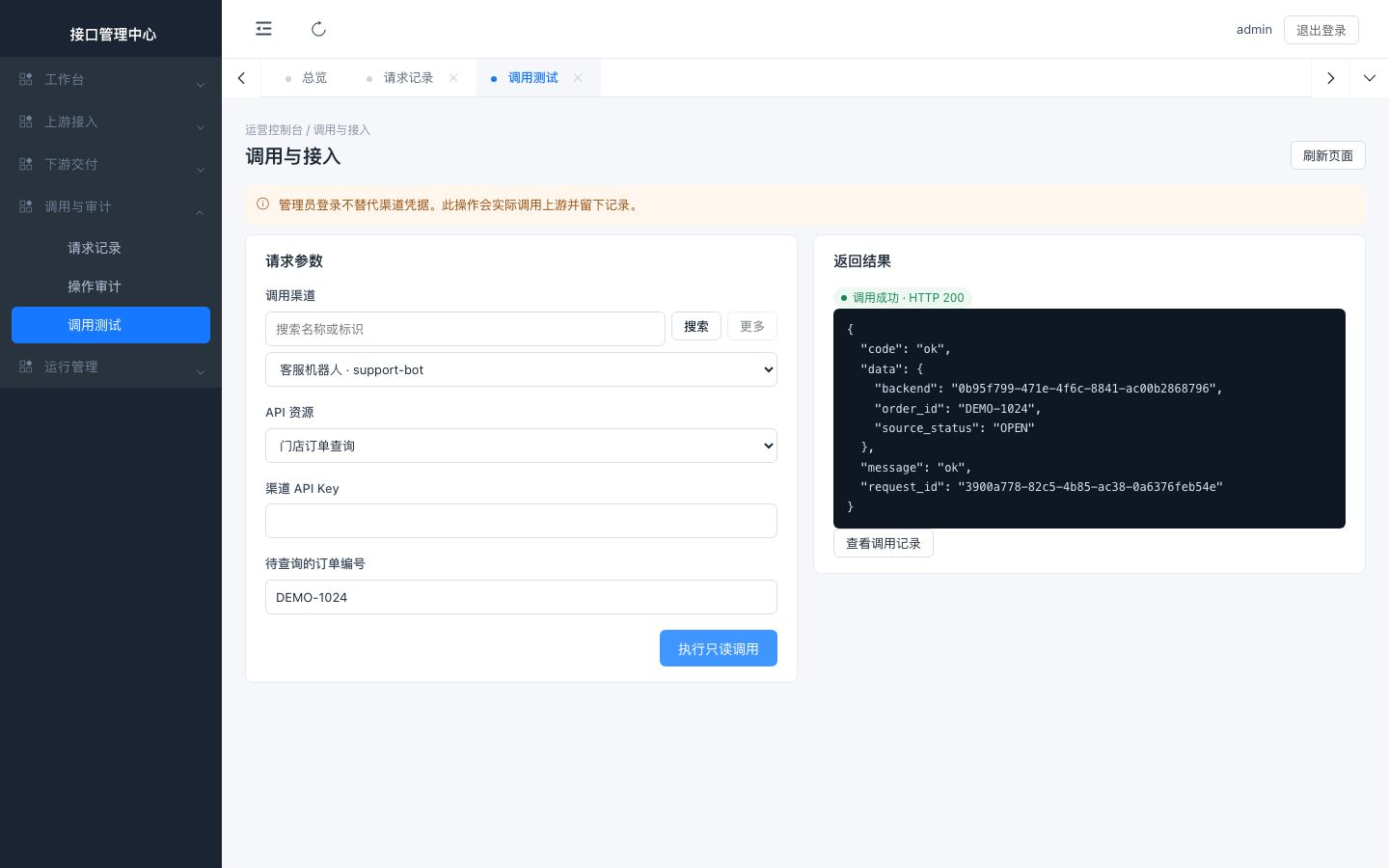Click the 接口管理中心 sidebar title
Screen dimensions: 1389x868
[113, 34]
